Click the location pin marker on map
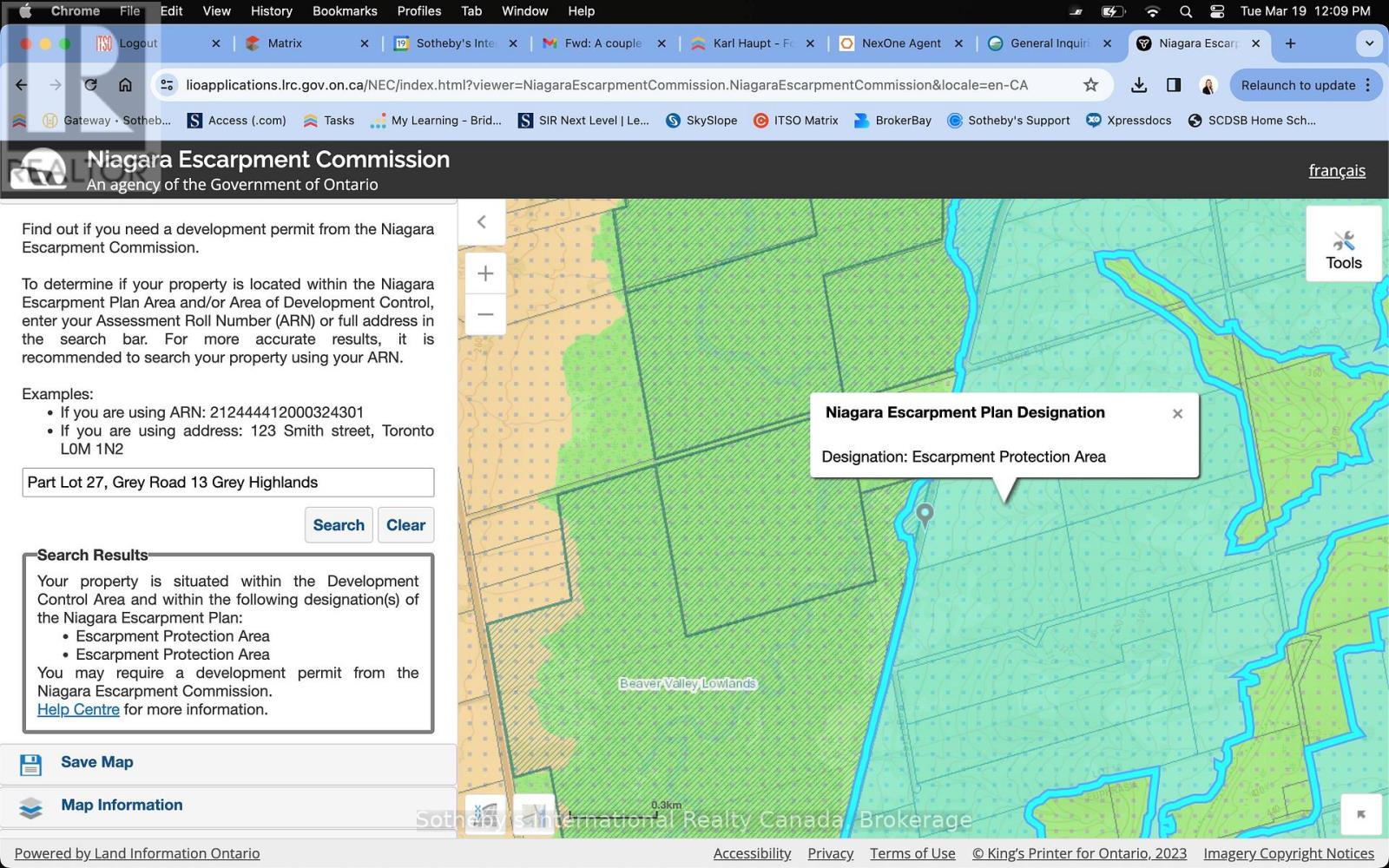This screenshot has width=1389, height=868. (925, 516)
